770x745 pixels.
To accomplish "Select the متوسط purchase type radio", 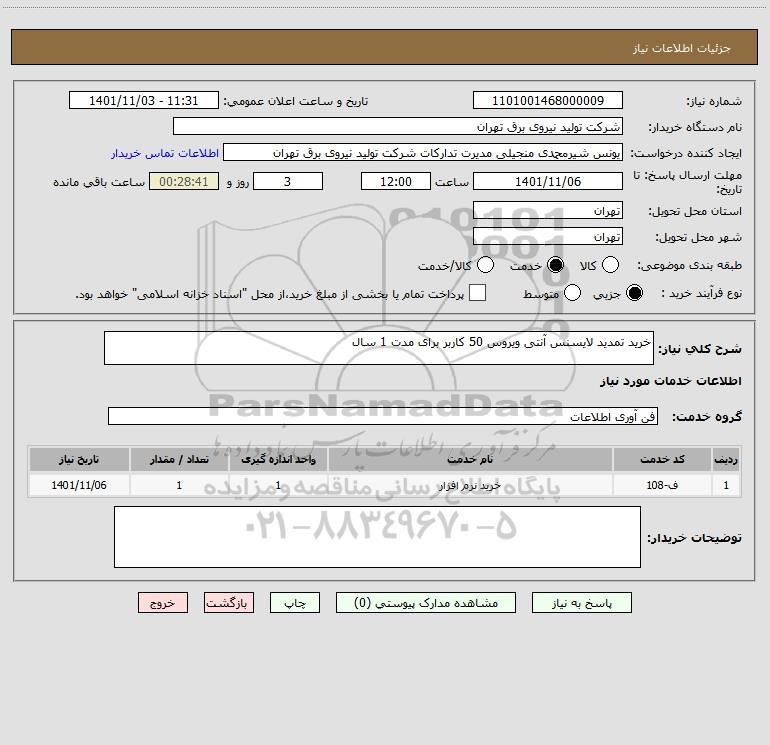I will point(572,293).
